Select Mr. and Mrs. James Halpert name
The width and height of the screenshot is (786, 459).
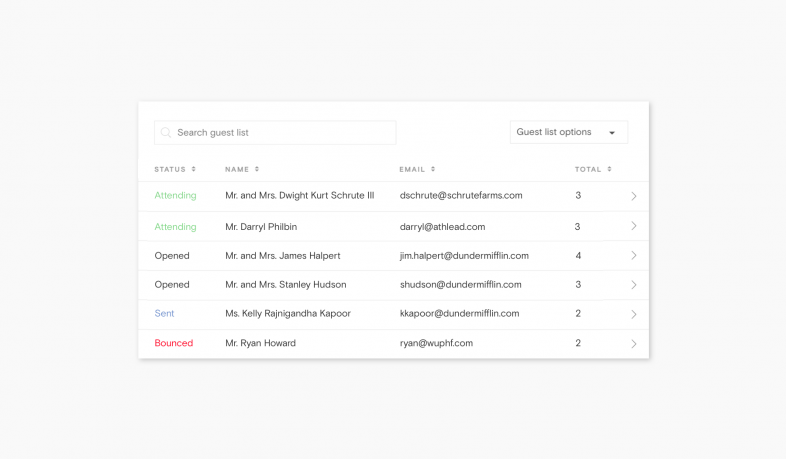click(x=283, y=256)
